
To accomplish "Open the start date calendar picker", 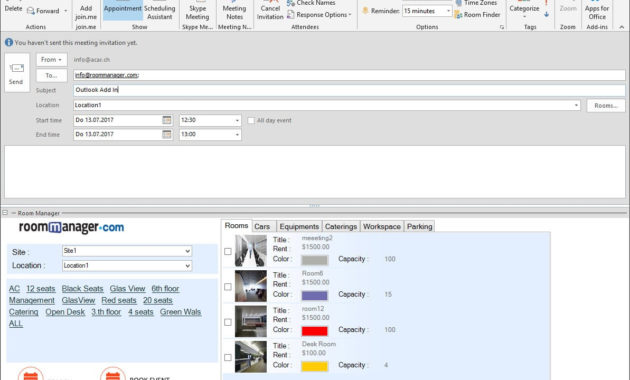I will coord(167,120).
